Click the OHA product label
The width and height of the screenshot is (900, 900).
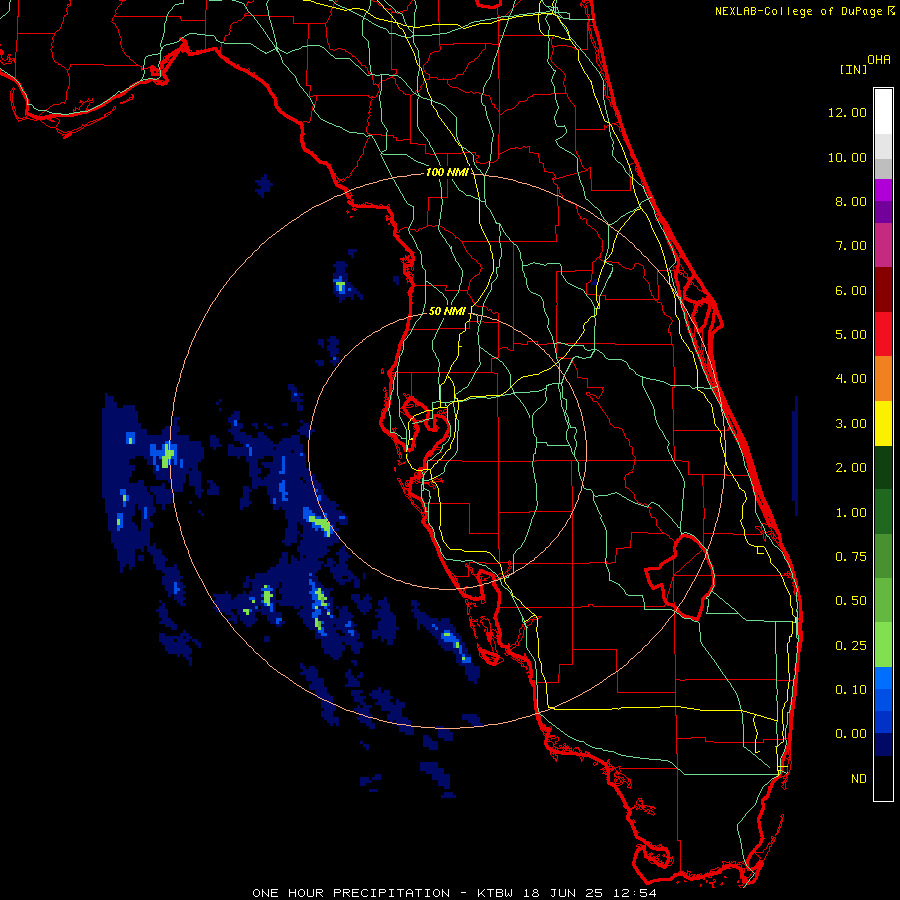tap(879, 60)
